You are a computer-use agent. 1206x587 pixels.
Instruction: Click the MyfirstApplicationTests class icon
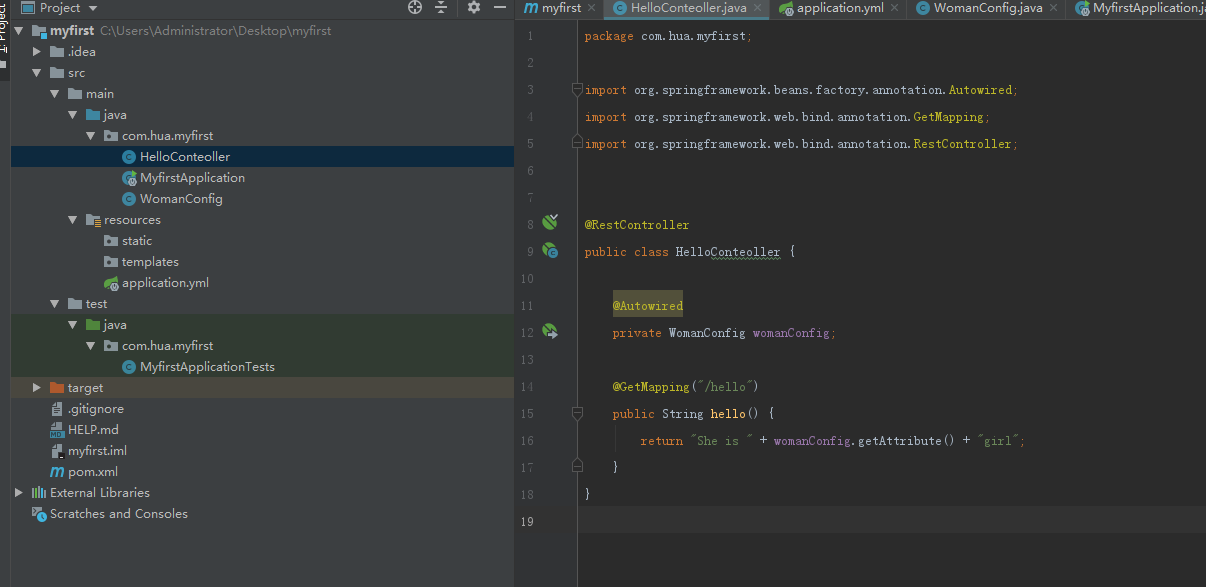[x=129, y=367]
